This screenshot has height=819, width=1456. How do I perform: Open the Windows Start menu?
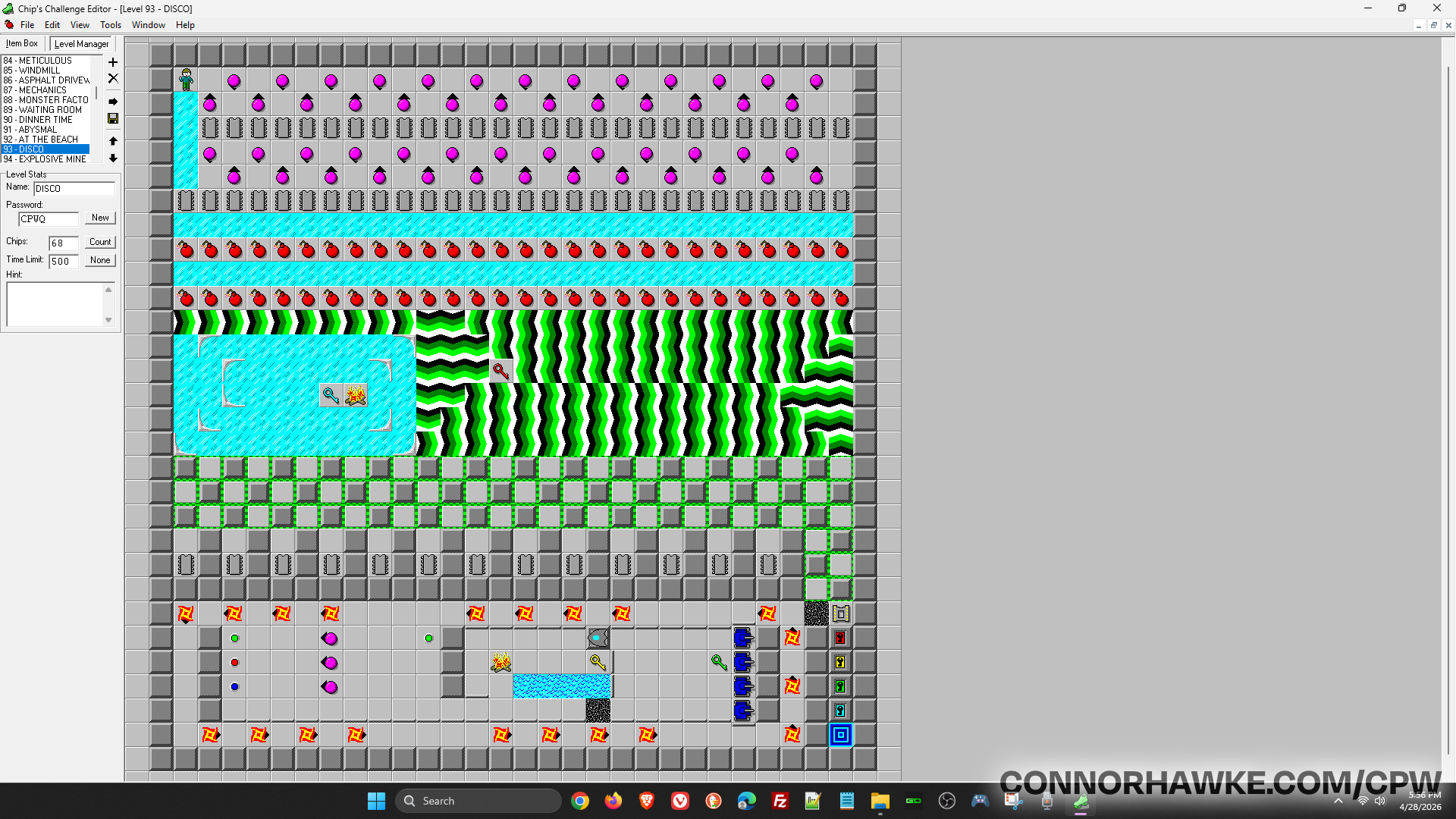pyautogui.click(x=377, y=801)
